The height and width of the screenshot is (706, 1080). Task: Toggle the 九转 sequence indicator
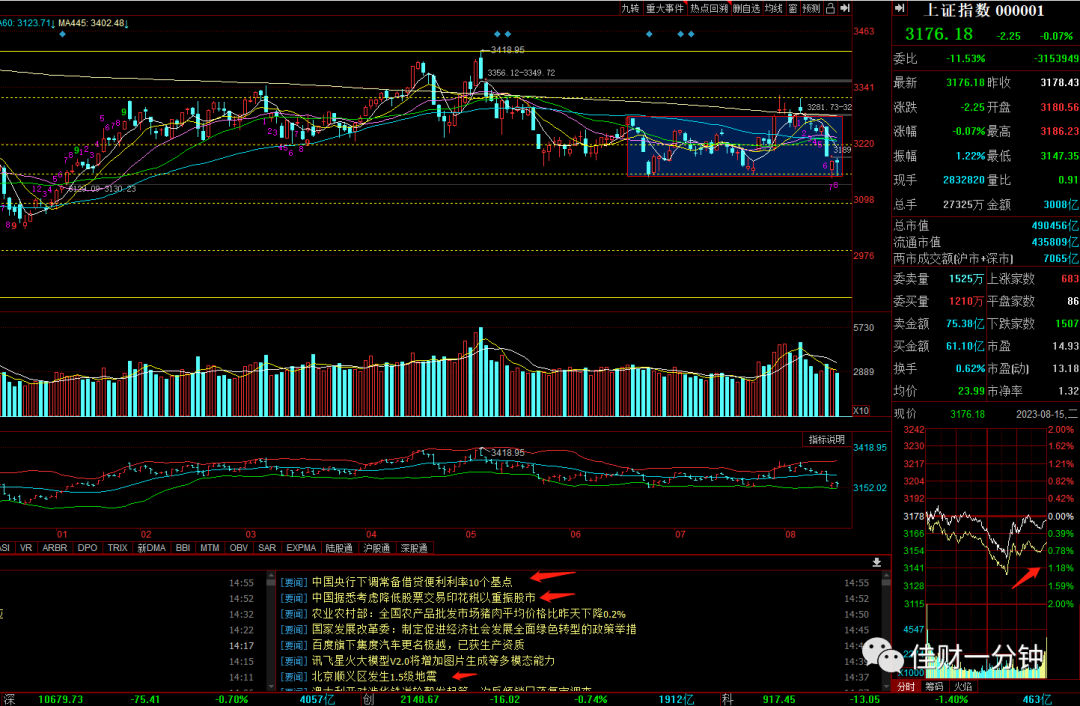pos(630,8)
